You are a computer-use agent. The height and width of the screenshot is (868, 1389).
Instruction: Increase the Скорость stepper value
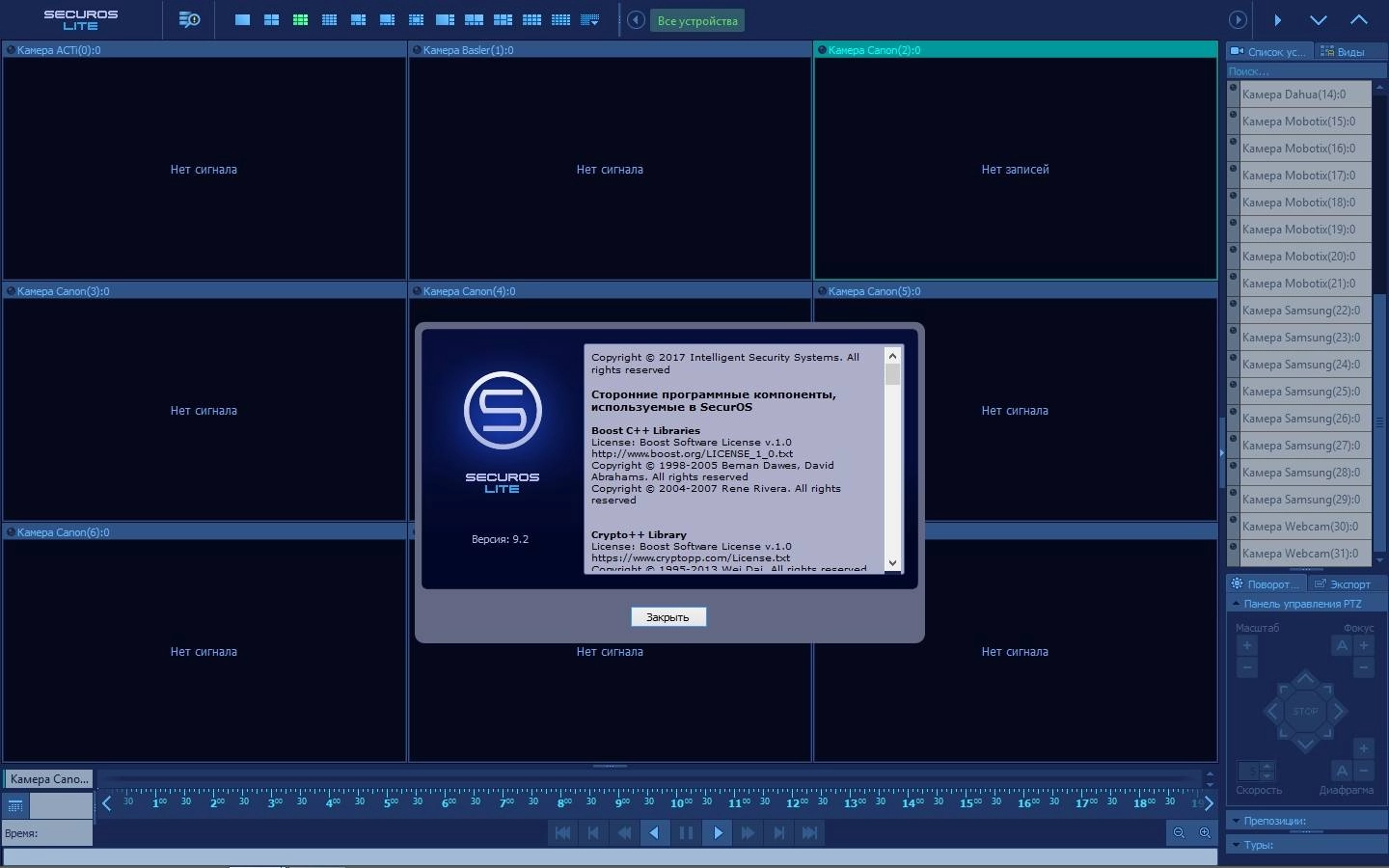pyautogui.click(x=1267, y=766)
